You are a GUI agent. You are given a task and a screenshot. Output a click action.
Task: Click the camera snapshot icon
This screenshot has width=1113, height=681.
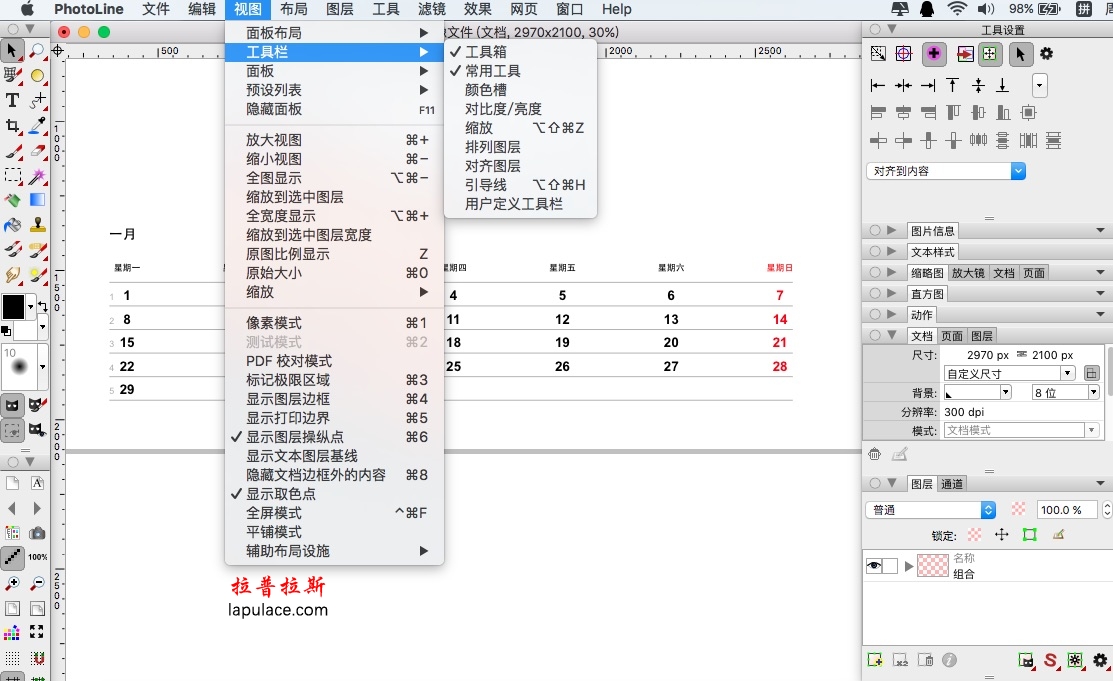pos(38,533)
